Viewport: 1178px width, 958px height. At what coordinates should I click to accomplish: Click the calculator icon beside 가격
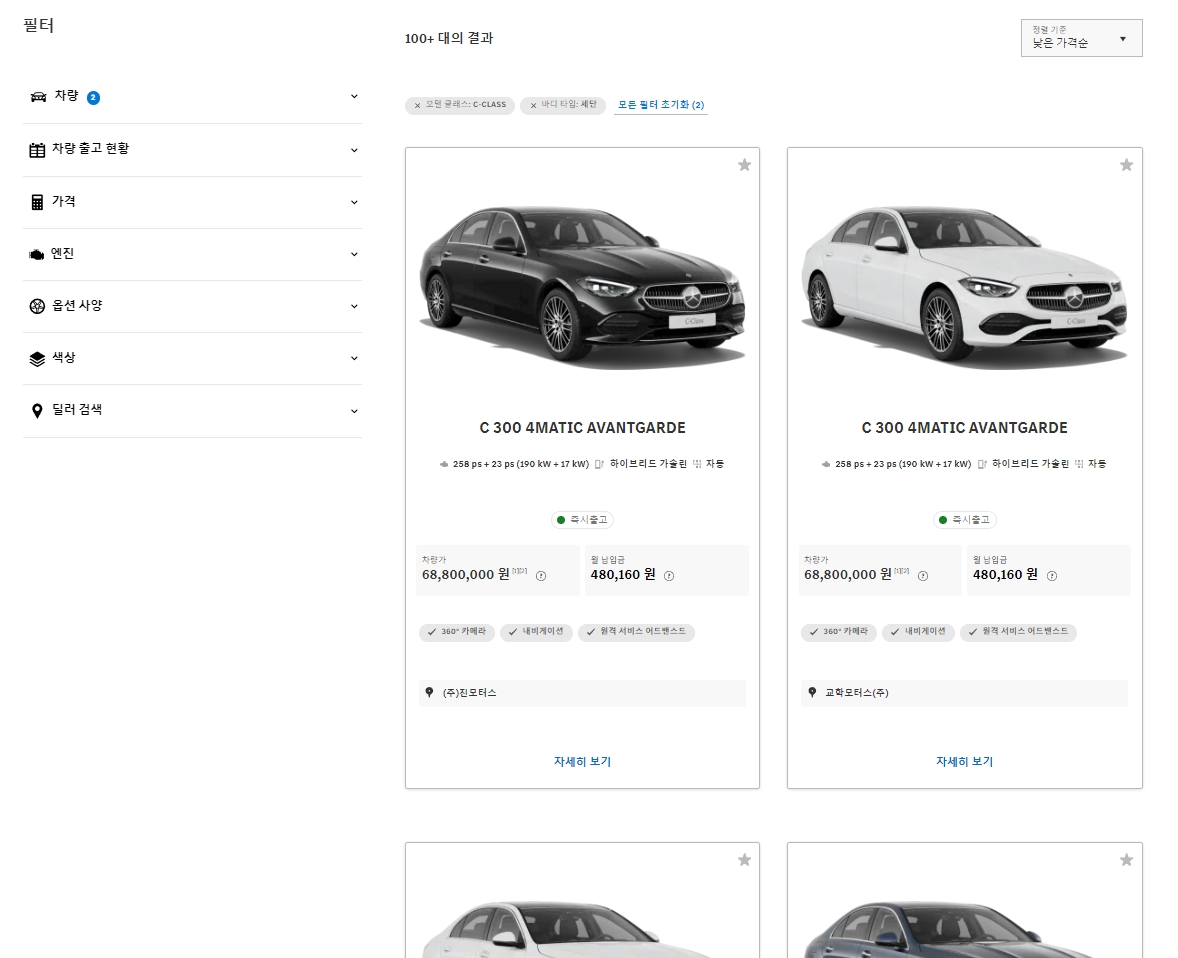pos(37,202)
